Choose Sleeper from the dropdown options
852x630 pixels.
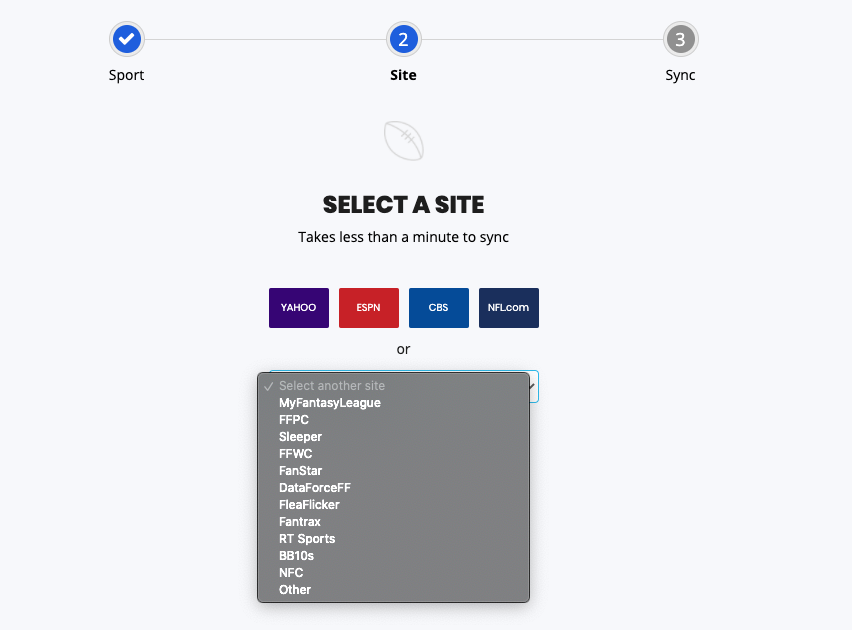click(393, 436)
